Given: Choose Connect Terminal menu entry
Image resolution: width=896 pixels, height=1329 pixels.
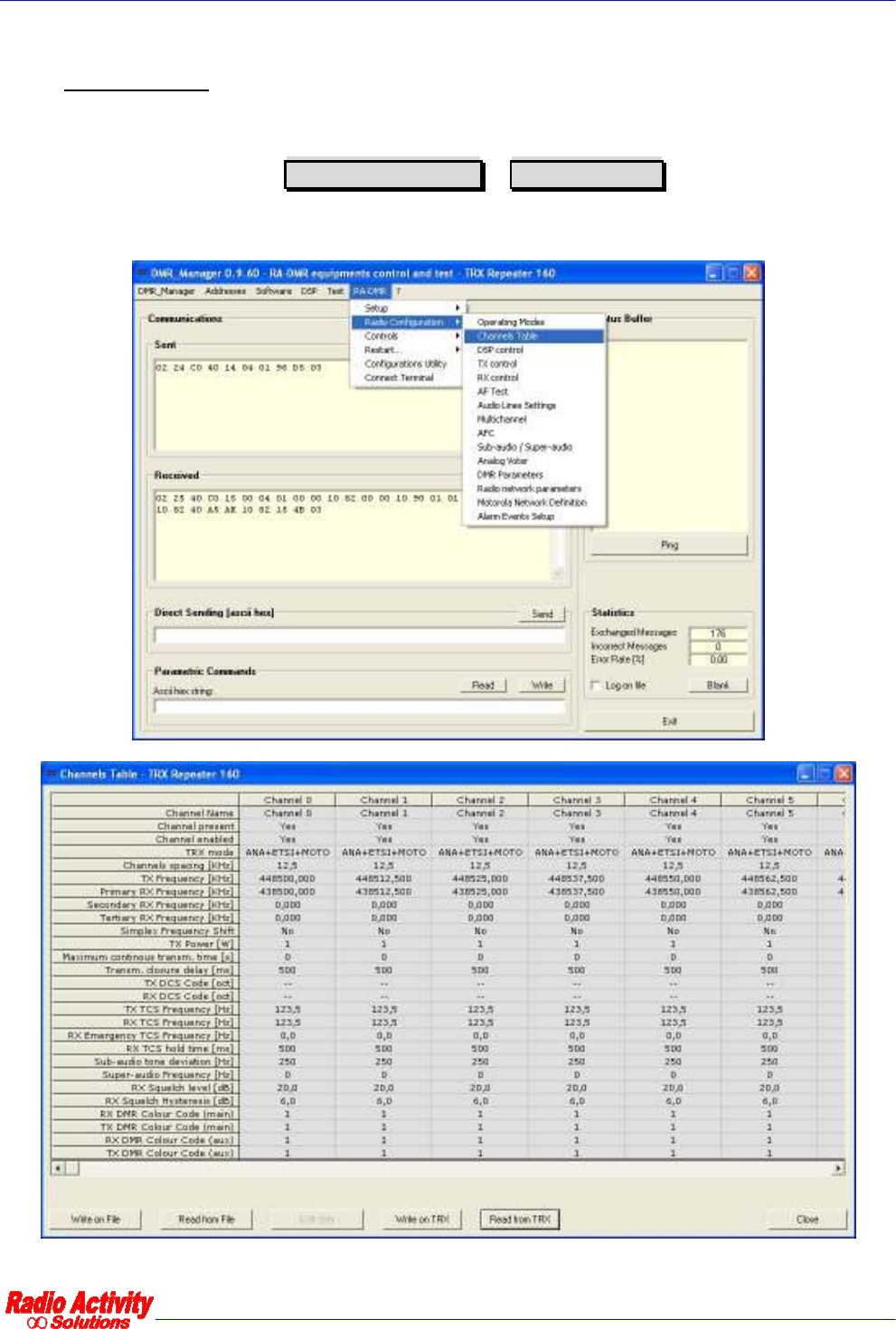Looking at the screenshot, I should tap(407, 378).
